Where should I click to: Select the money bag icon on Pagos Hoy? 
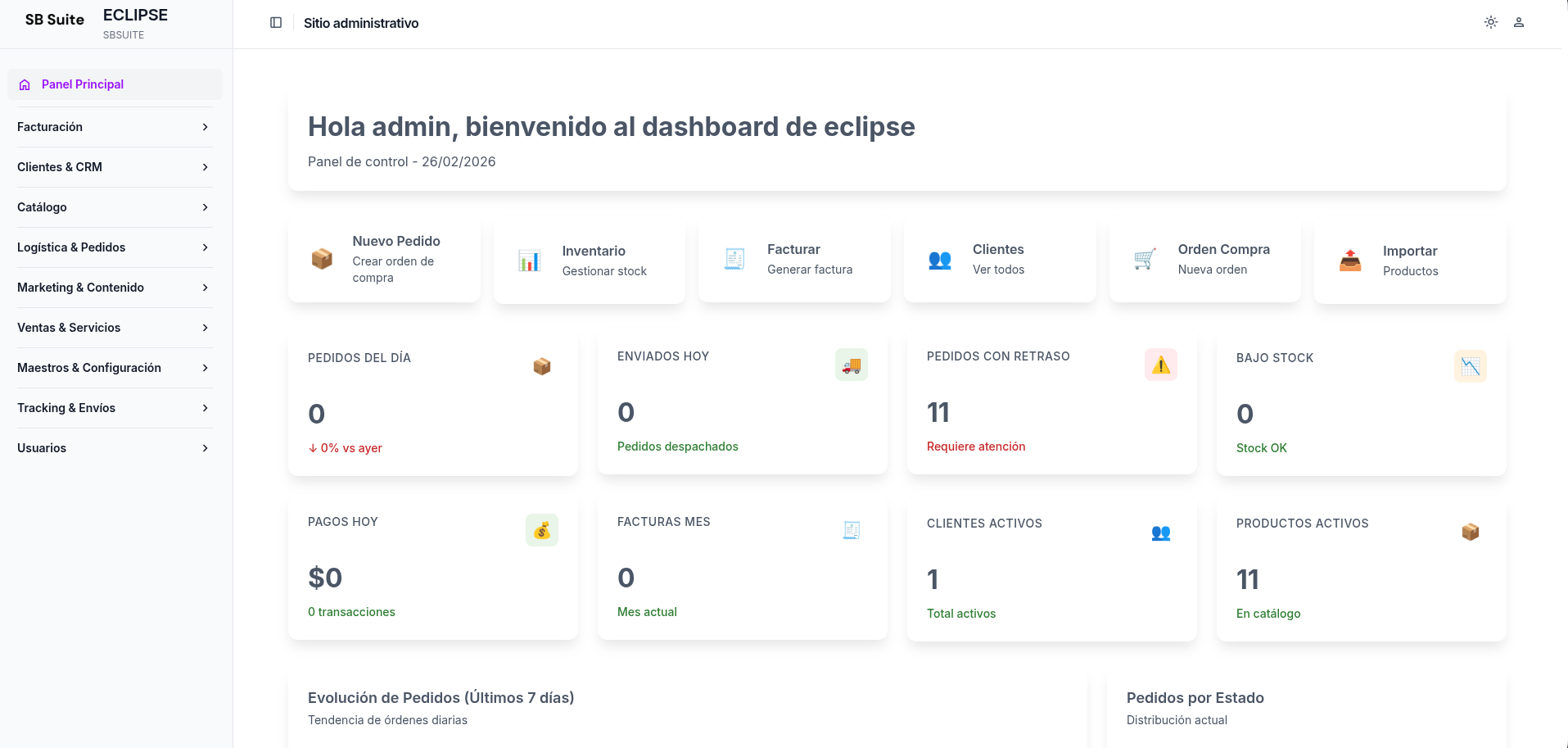[541, 530]
